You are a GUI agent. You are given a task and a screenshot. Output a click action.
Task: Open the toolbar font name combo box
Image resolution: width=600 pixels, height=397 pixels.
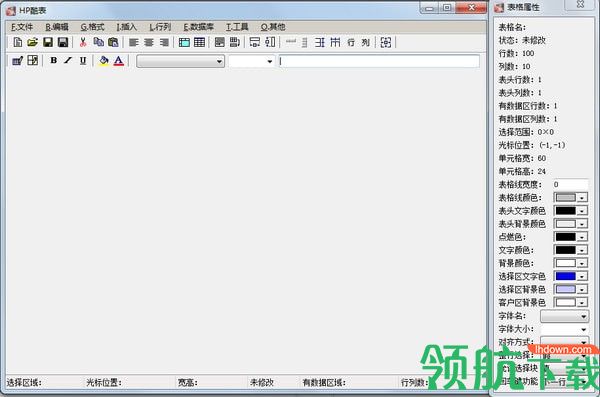click(180, 61)
